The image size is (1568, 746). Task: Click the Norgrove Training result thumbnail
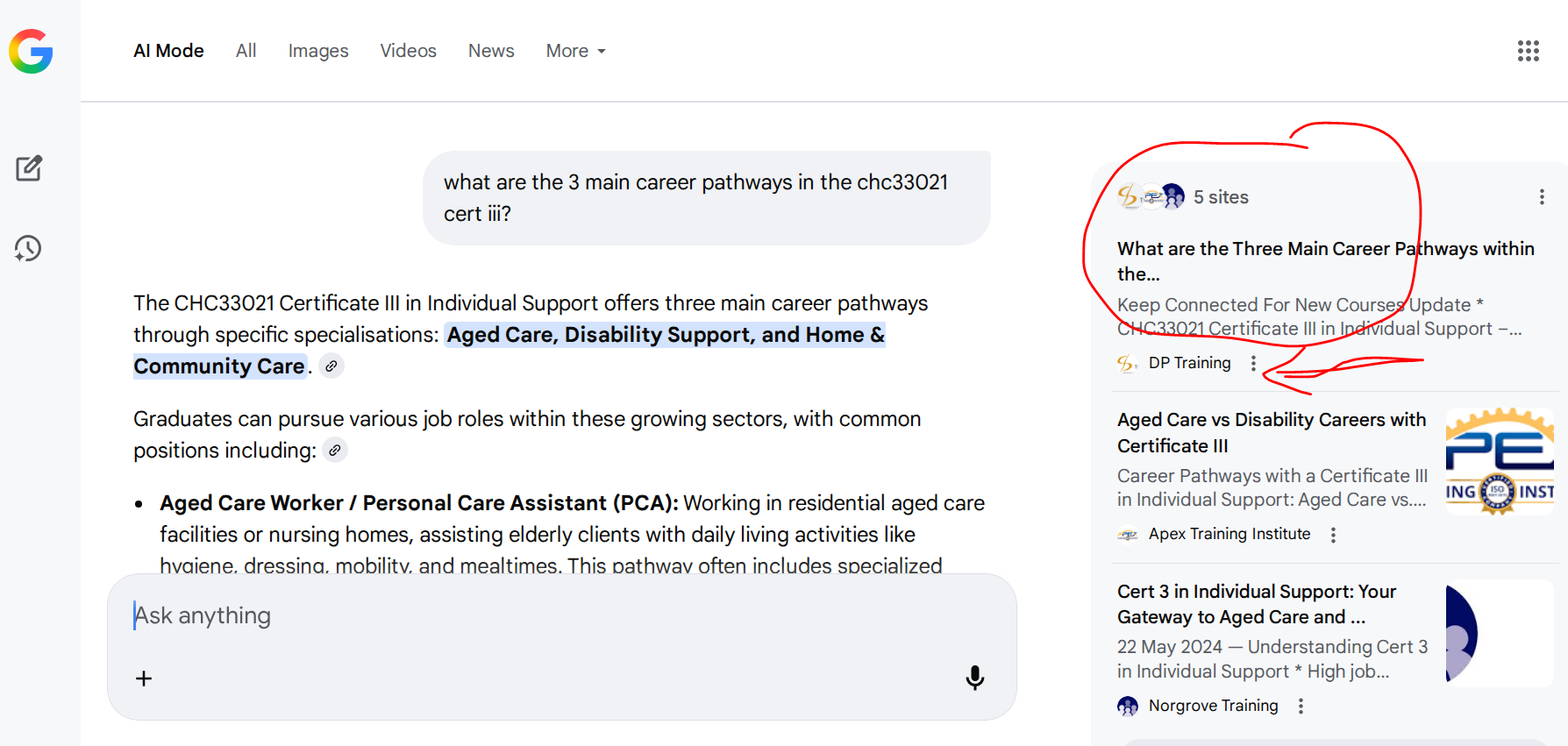[1500, 633]
